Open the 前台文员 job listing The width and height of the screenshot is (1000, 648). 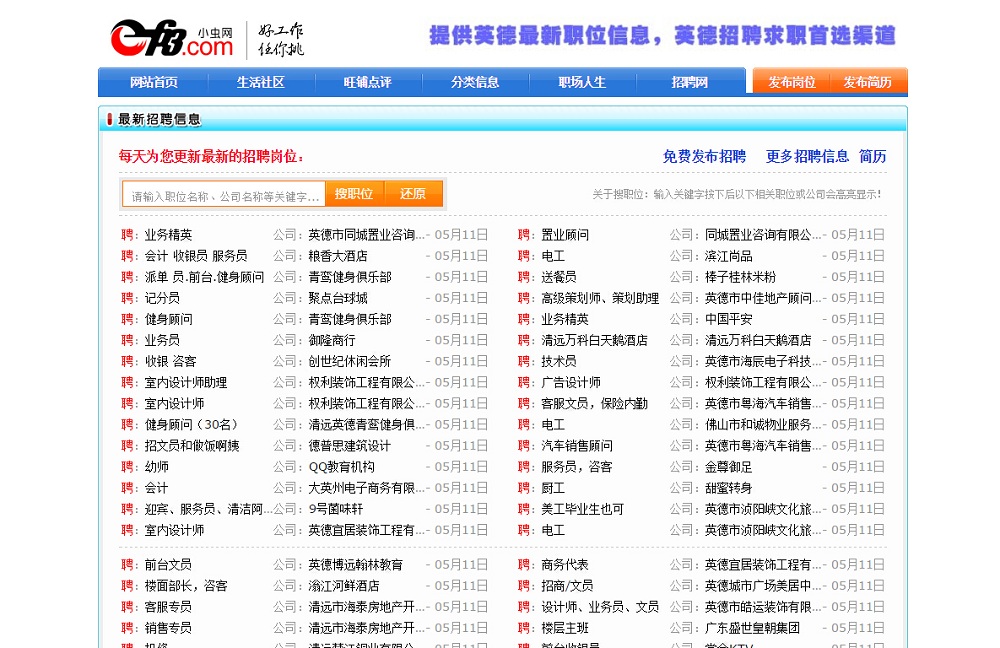tap(168, 565)
